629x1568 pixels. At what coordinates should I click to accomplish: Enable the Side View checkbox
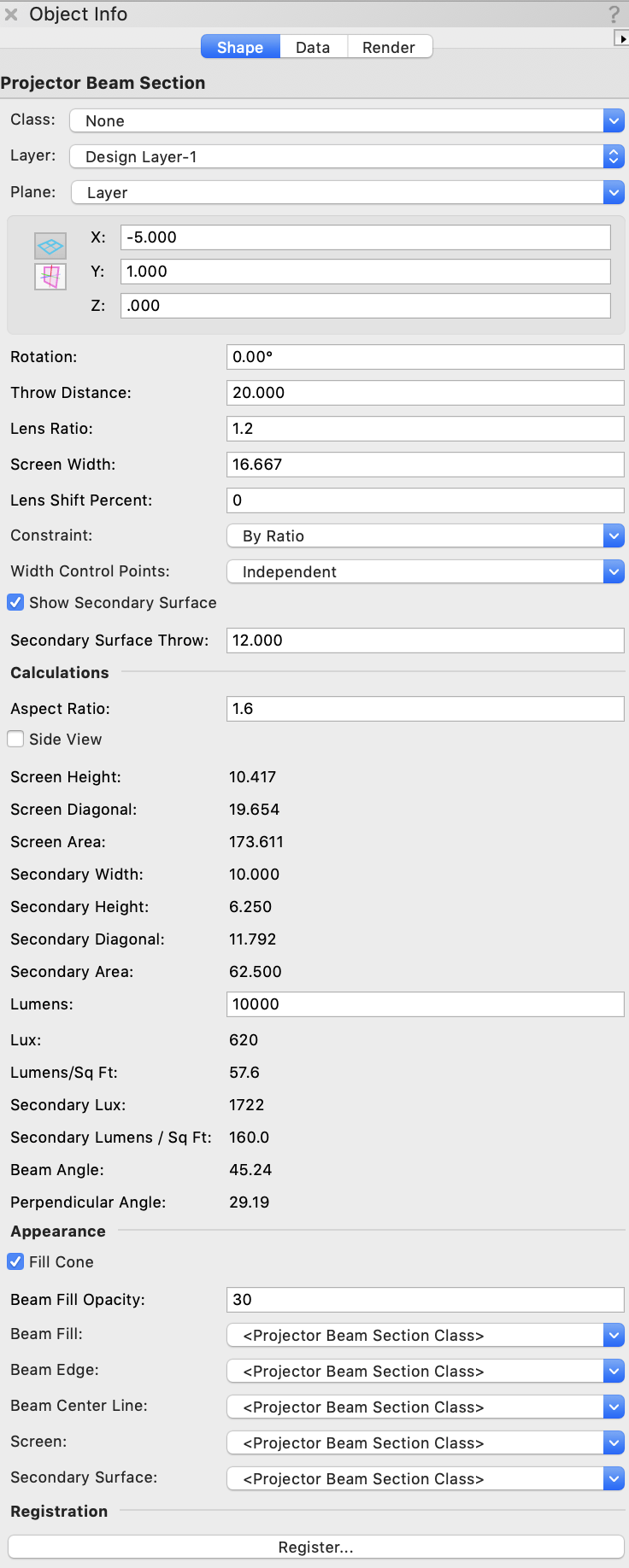coord(15,740)
